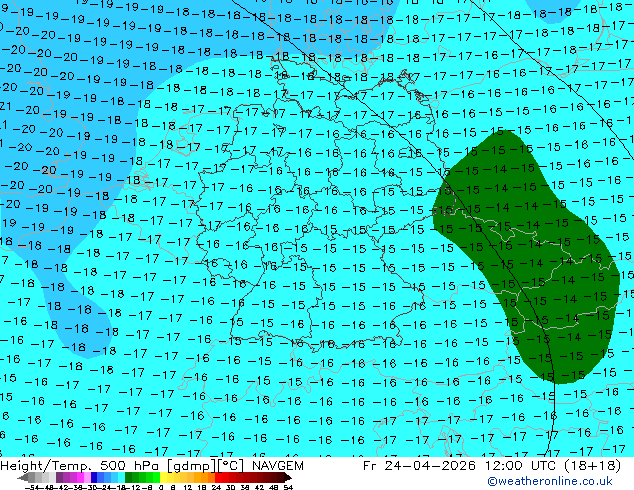Click the magenta swatch in the legend
Image resolution: width=634 pixels, height=490 pixels.
[80, 478]
